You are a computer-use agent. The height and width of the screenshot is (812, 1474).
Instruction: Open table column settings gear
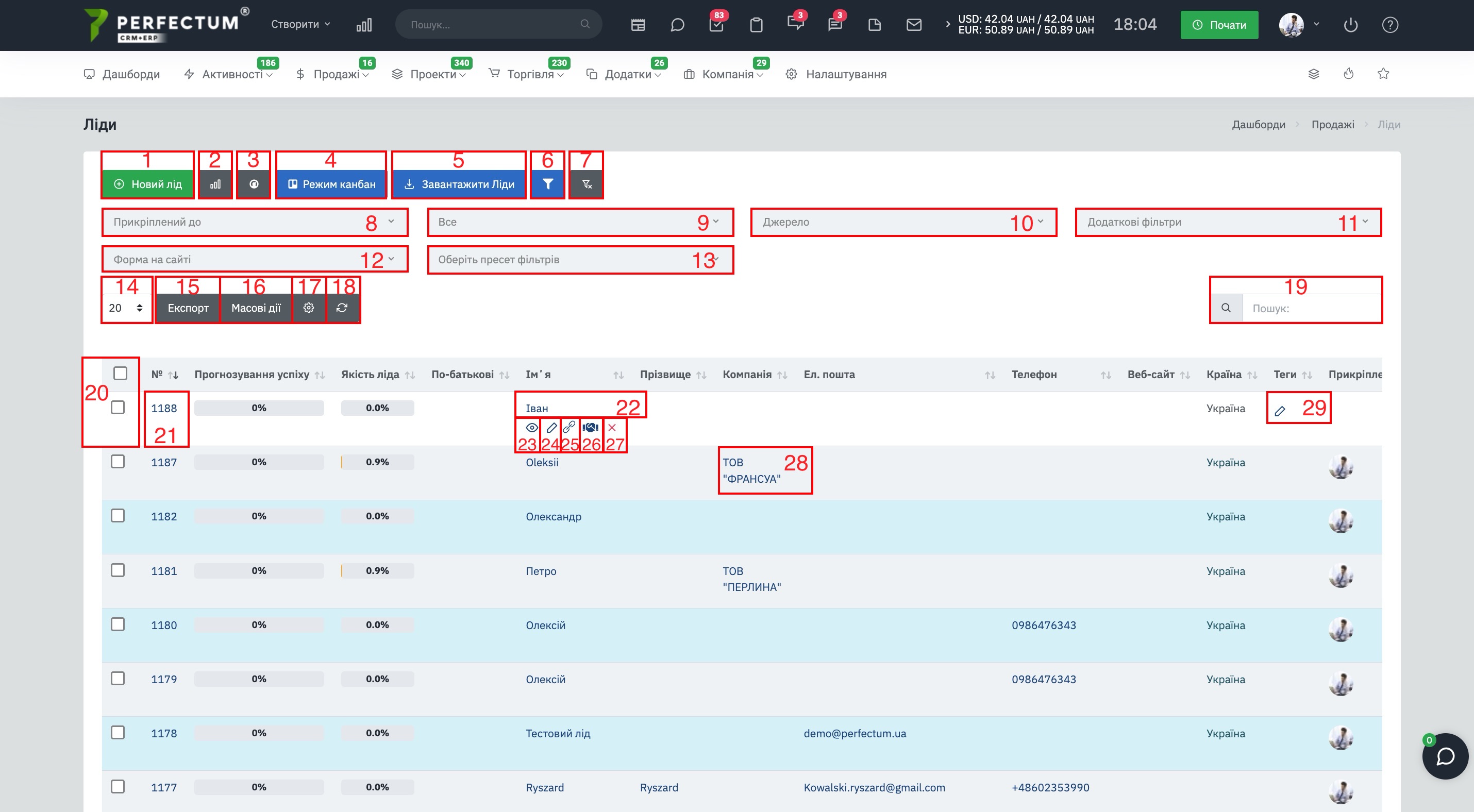[x=309, y=308]
